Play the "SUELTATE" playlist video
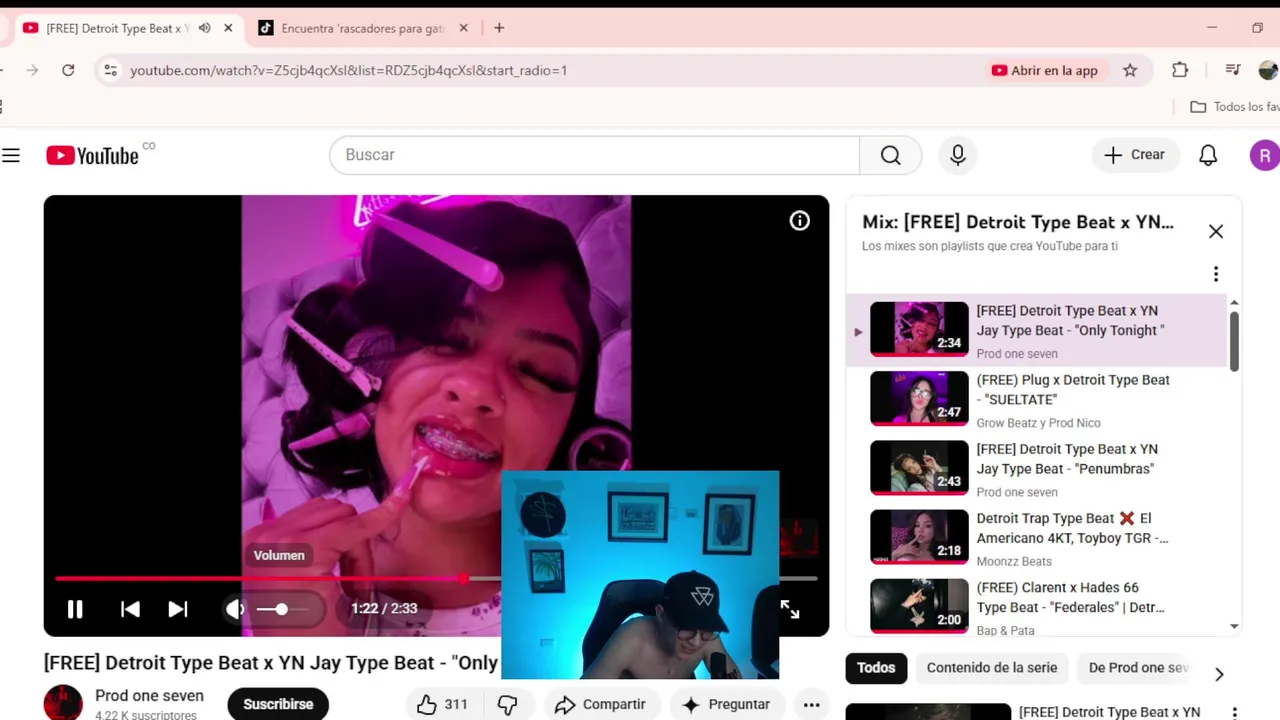 point(1037,400)
